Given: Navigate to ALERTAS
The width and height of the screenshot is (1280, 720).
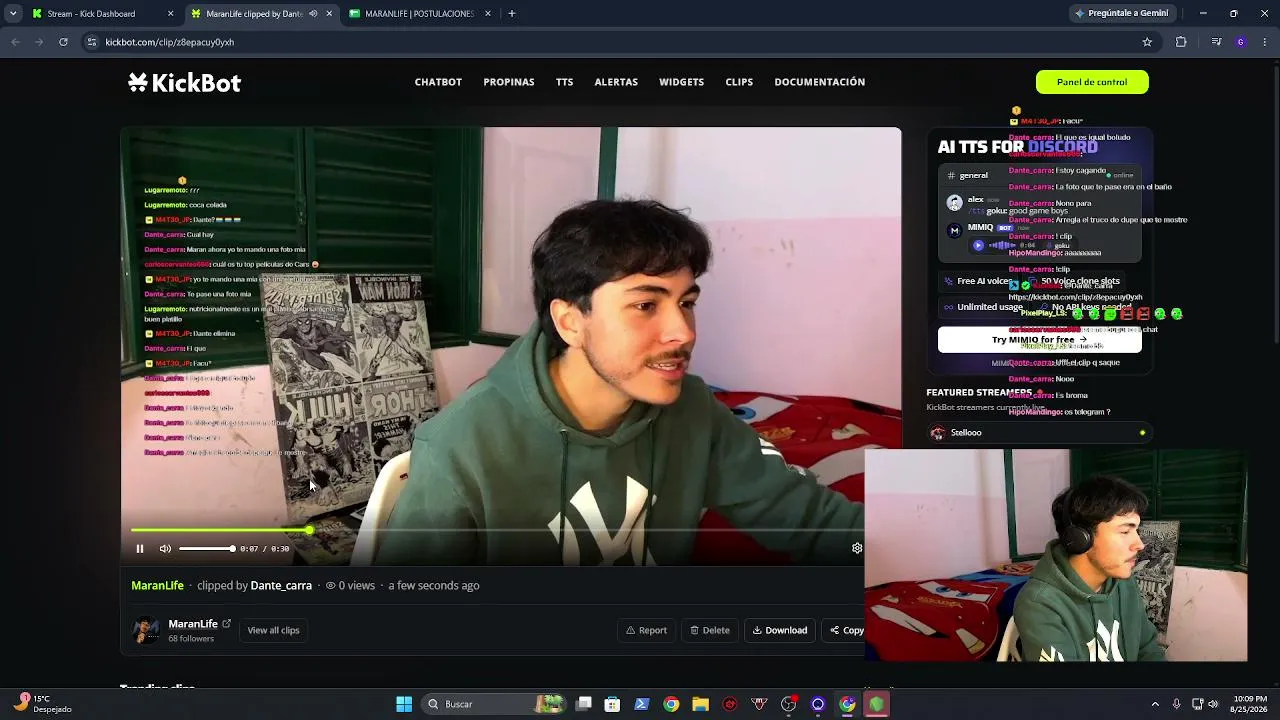Looking at the screenshot, I should point(616,82).
